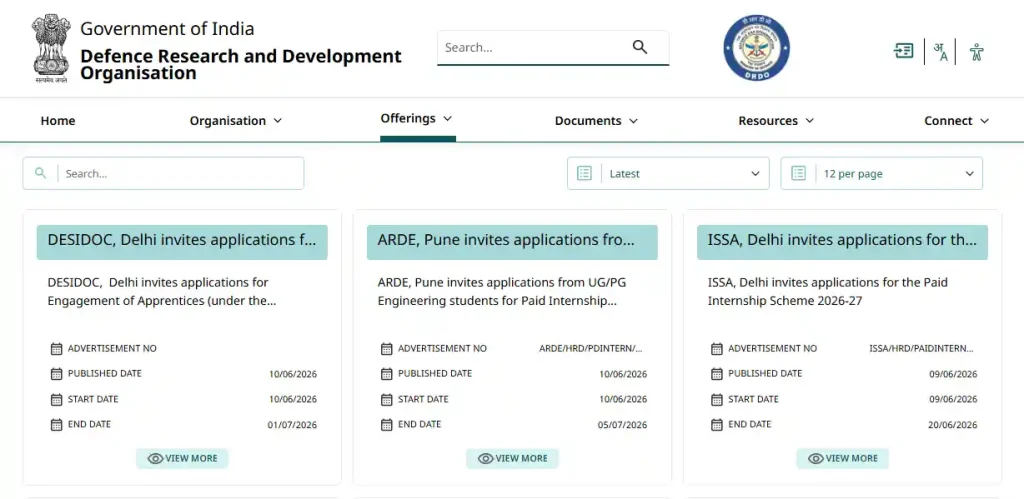Click calendar icon for ISSA Start Date
1024x499 pixels.
click(717, 399)
